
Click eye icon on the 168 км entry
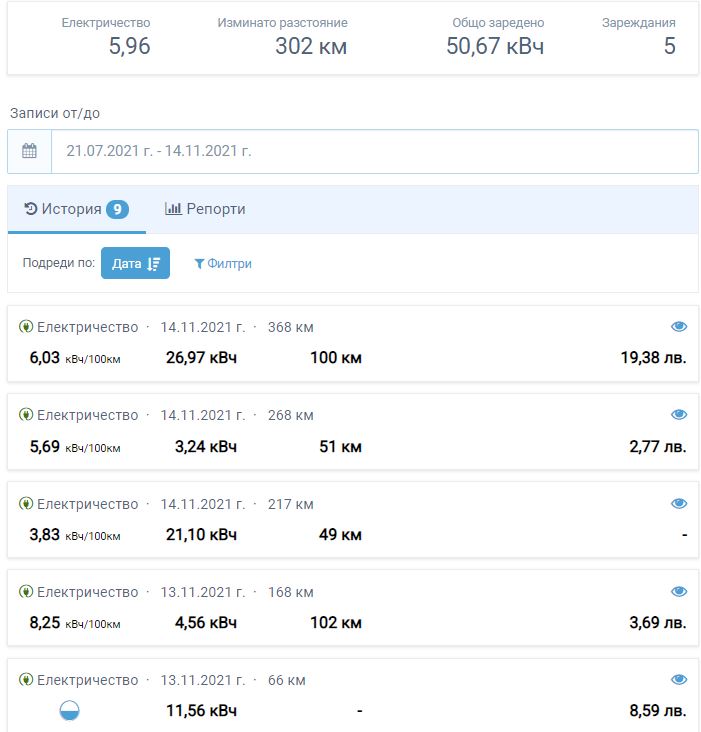(679, 592)
